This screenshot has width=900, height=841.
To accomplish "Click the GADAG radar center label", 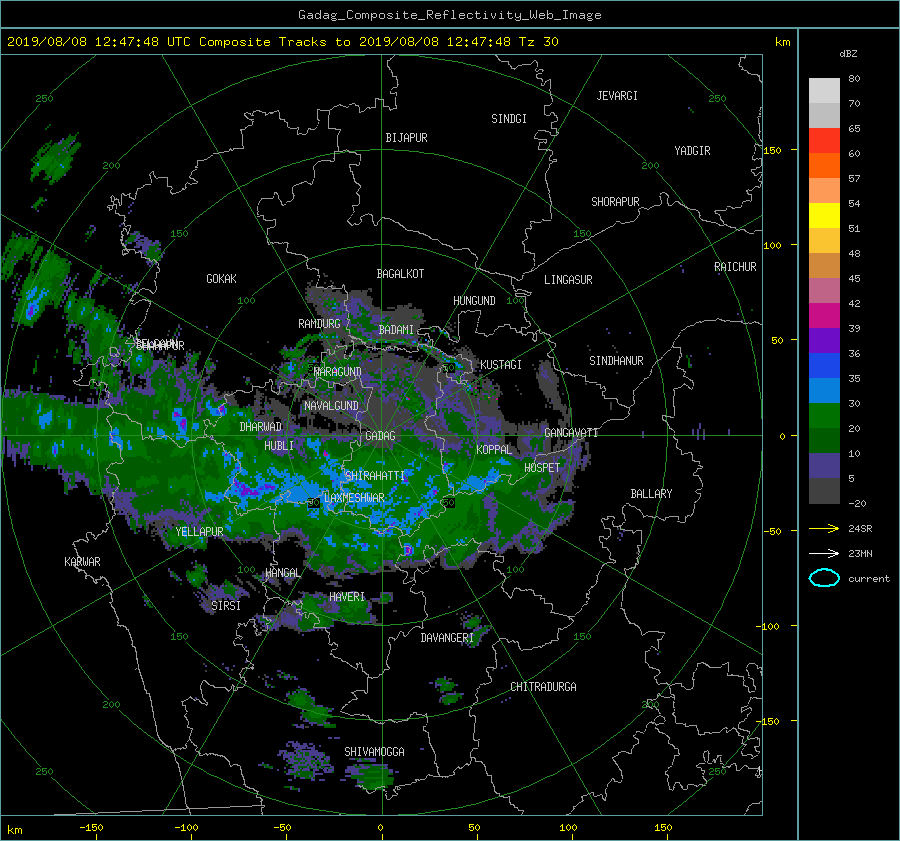I will (380, 436).
